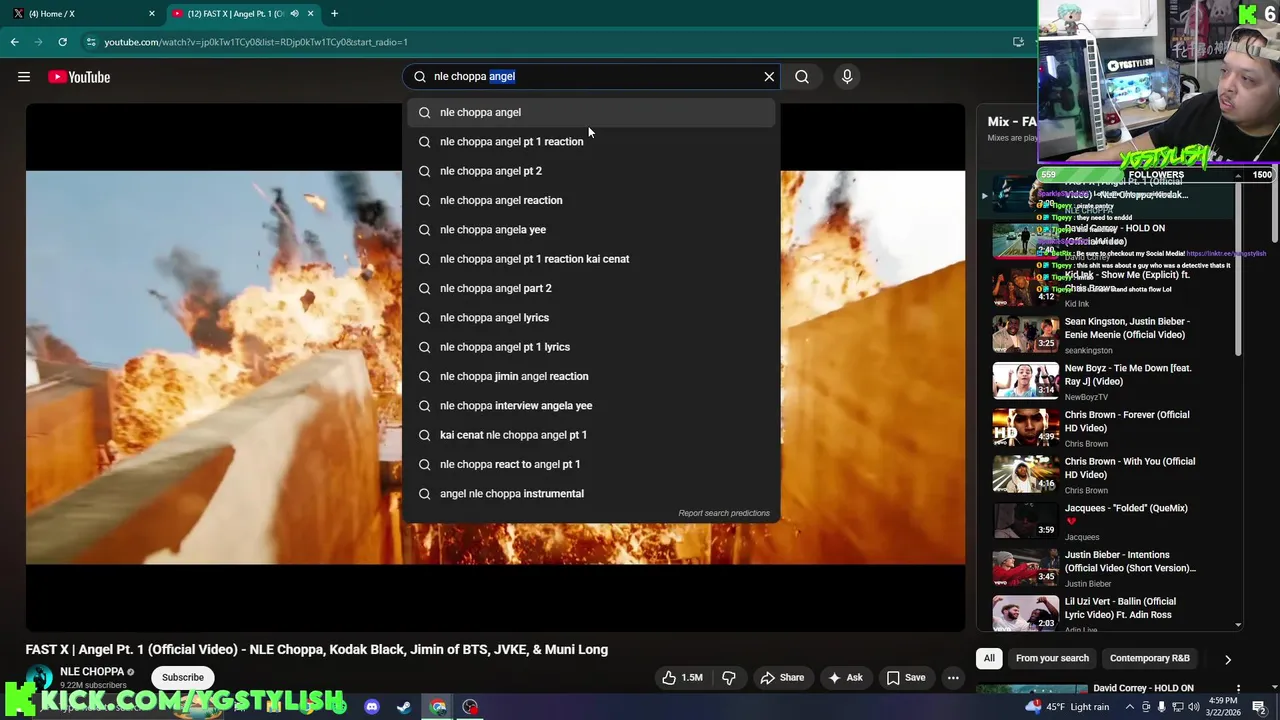Open options menu for David Correy HOLD ON below
The height and width of the screenshot is (720, 1280).
pos(1238,688)
